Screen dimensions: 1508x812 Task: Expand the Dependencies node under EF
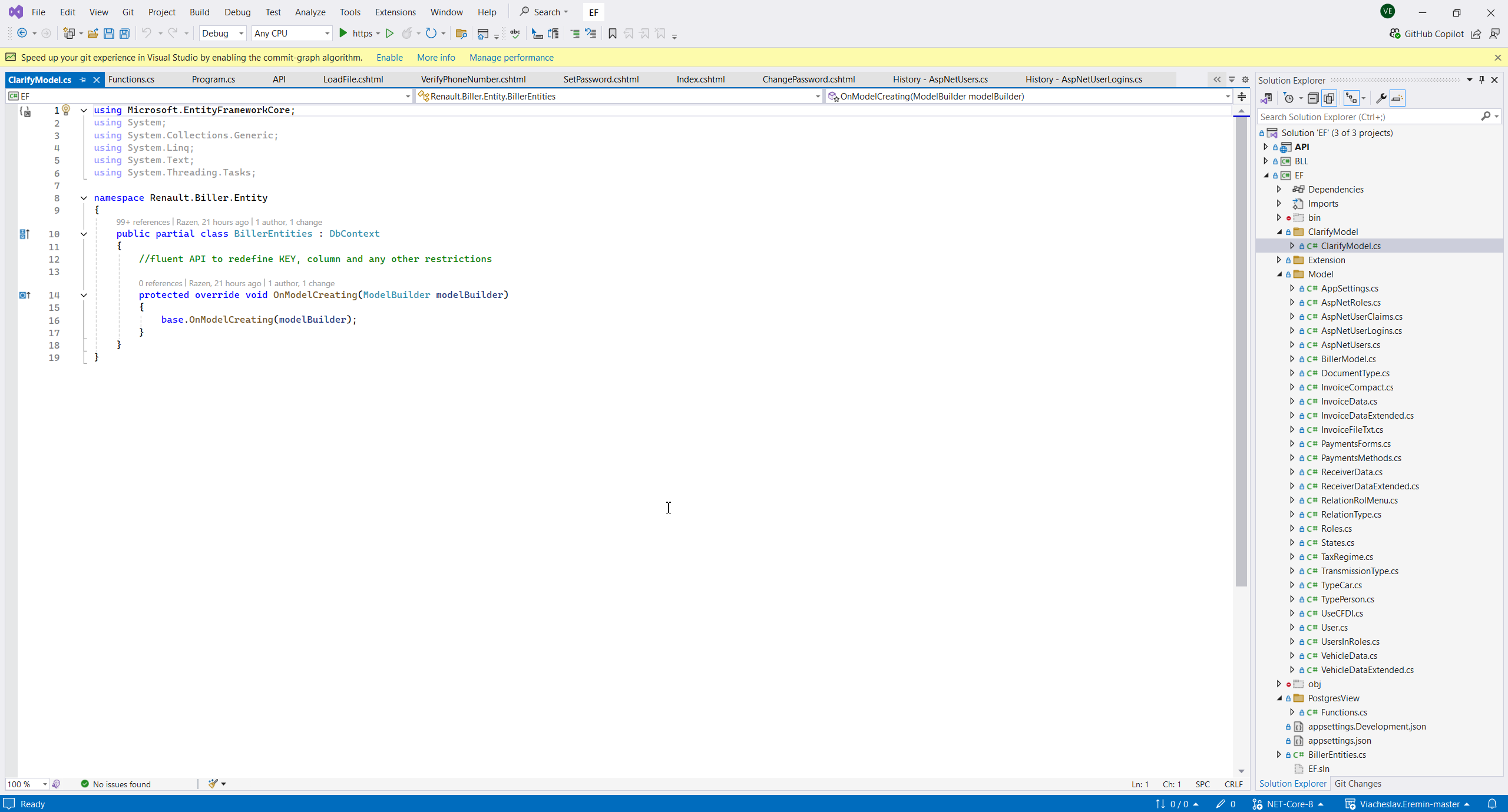tap(1279, 189)
